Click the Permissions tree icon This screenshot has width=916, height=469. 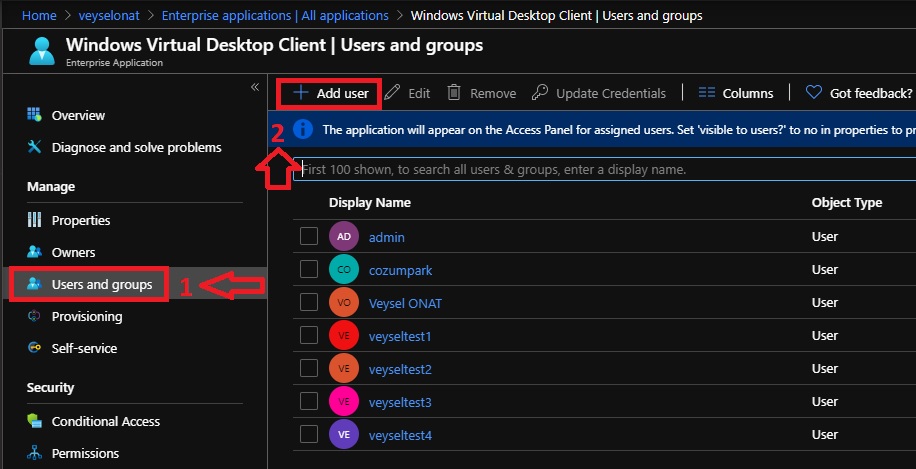point(34,453)
